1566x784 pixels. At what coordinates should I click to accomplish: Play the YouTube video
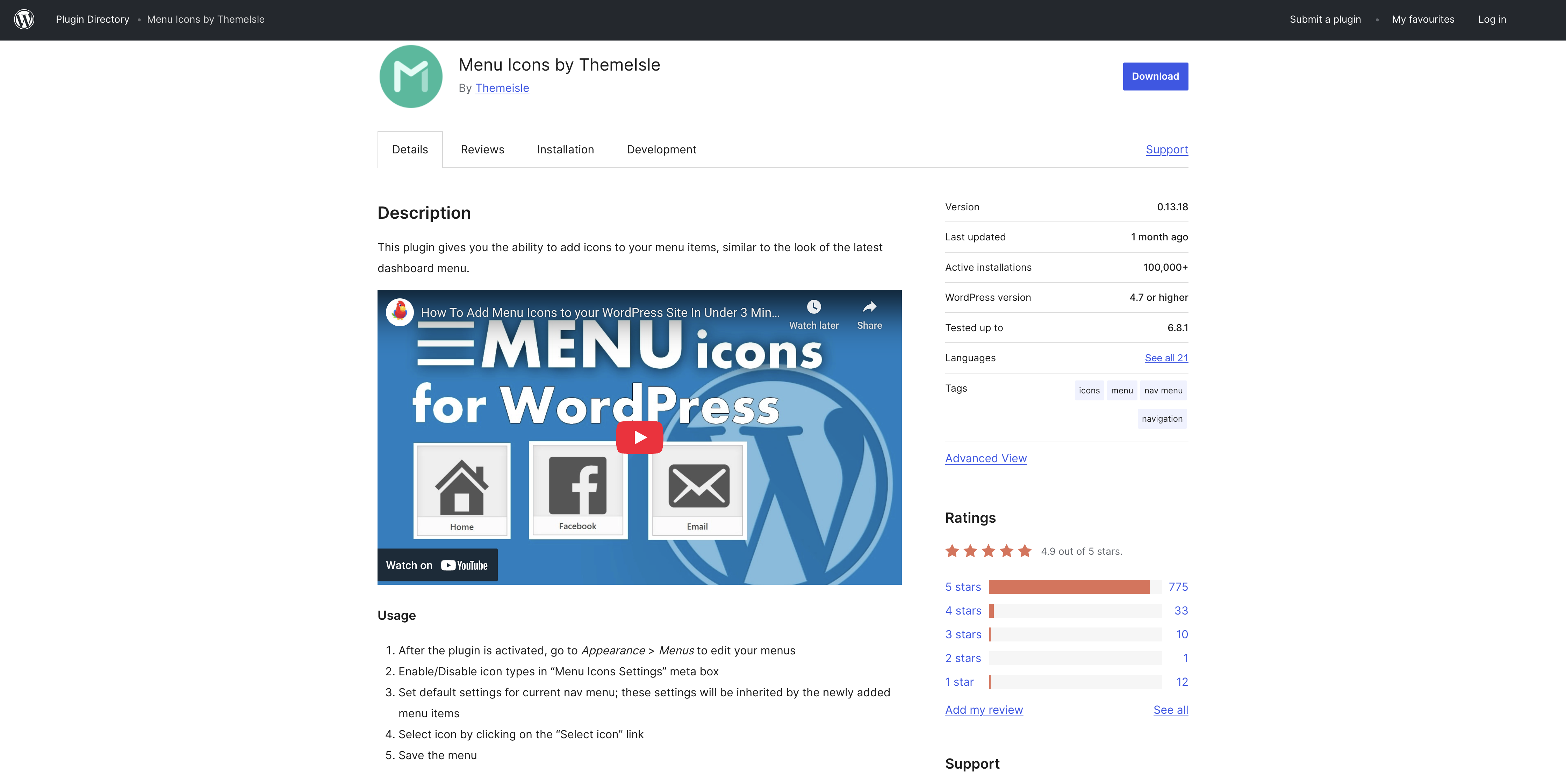[639, 437]
